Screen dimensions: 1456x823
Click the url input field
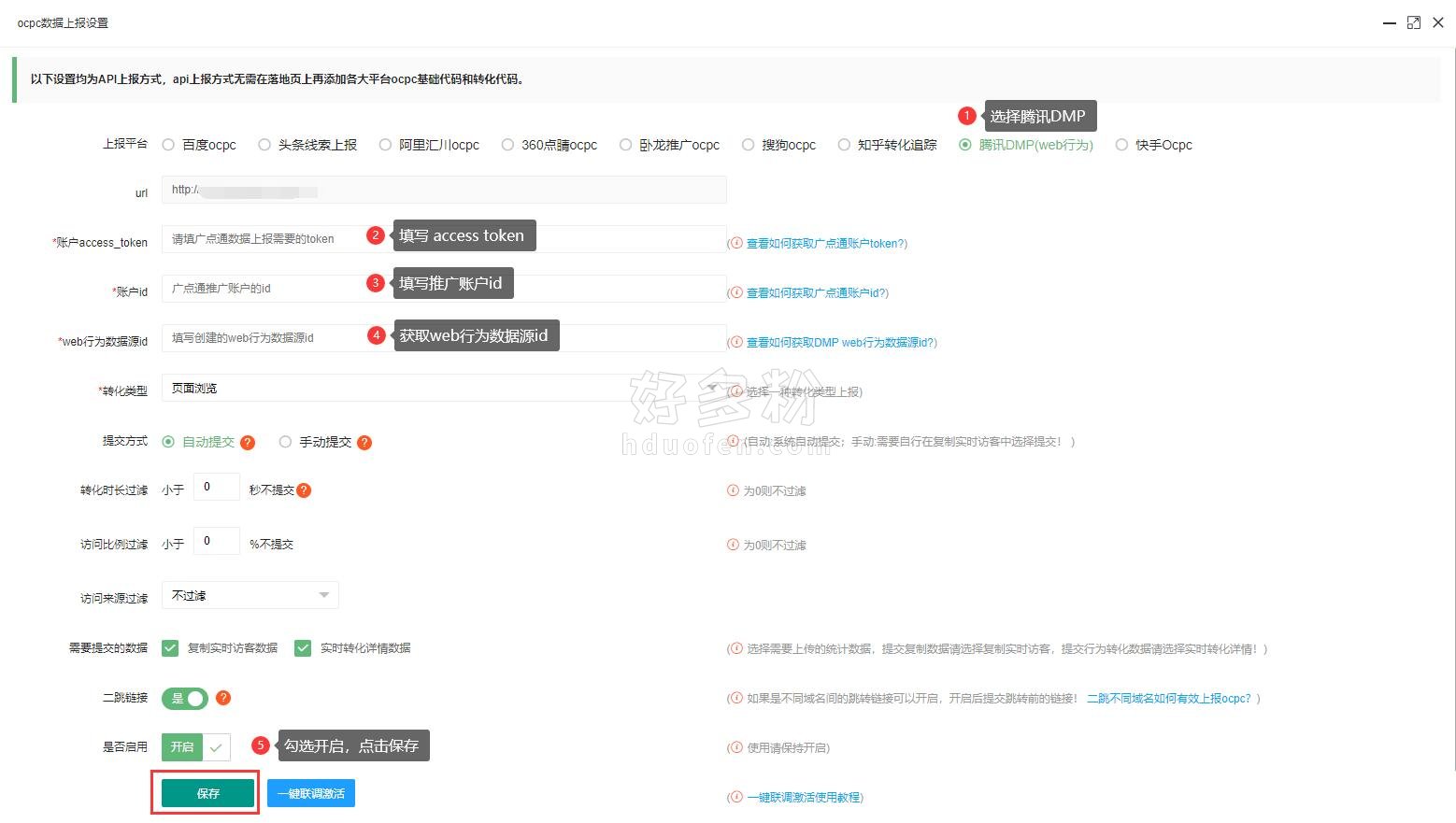[444, 190]
